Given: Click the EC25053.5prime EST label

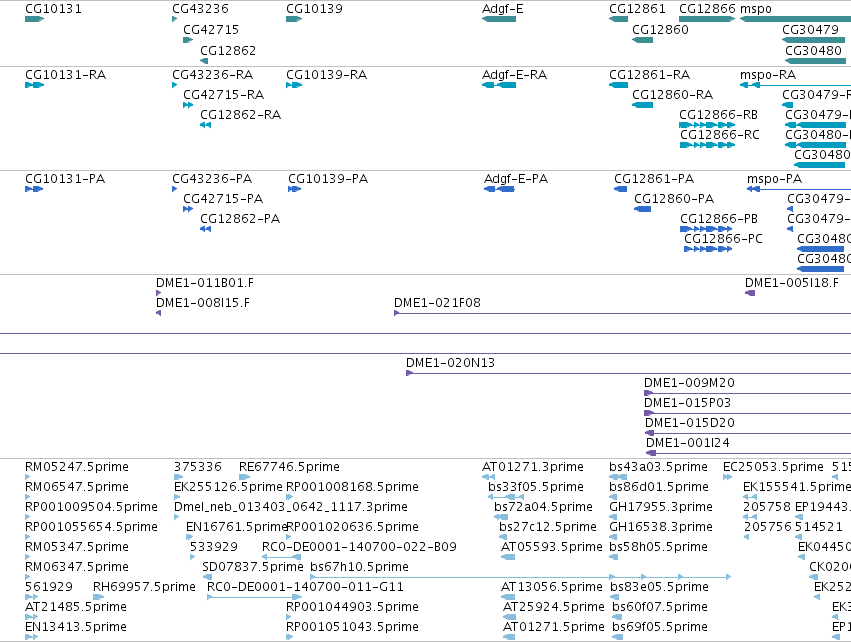Looking at the screenshot, I should 773,467.
